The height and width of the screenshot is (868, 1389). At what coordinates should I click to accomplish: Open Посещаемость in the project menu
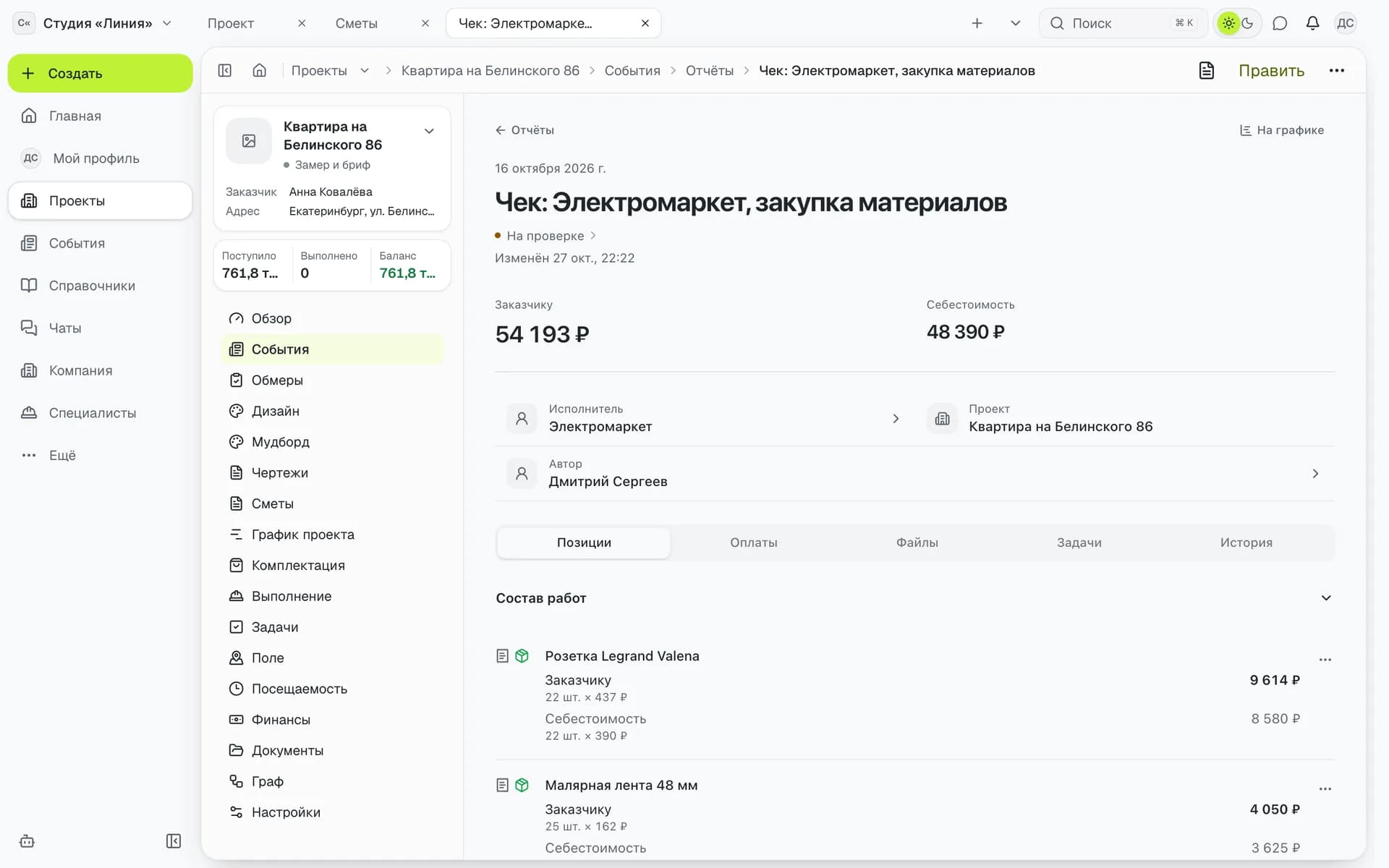click(332, 689)
